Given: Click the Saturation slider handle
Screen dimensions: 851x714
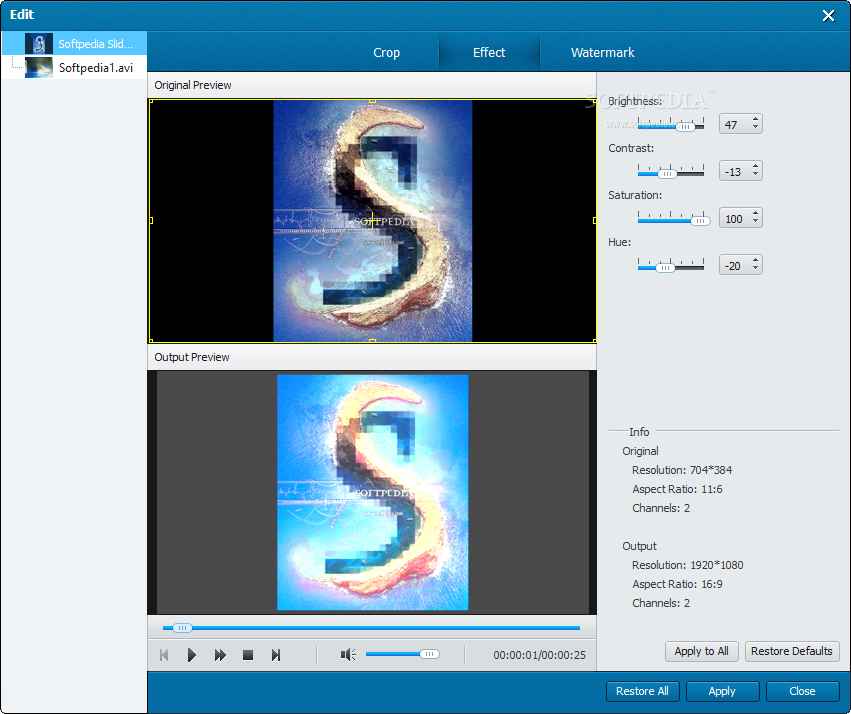Looking at the screenshot, I should point(701,220).
